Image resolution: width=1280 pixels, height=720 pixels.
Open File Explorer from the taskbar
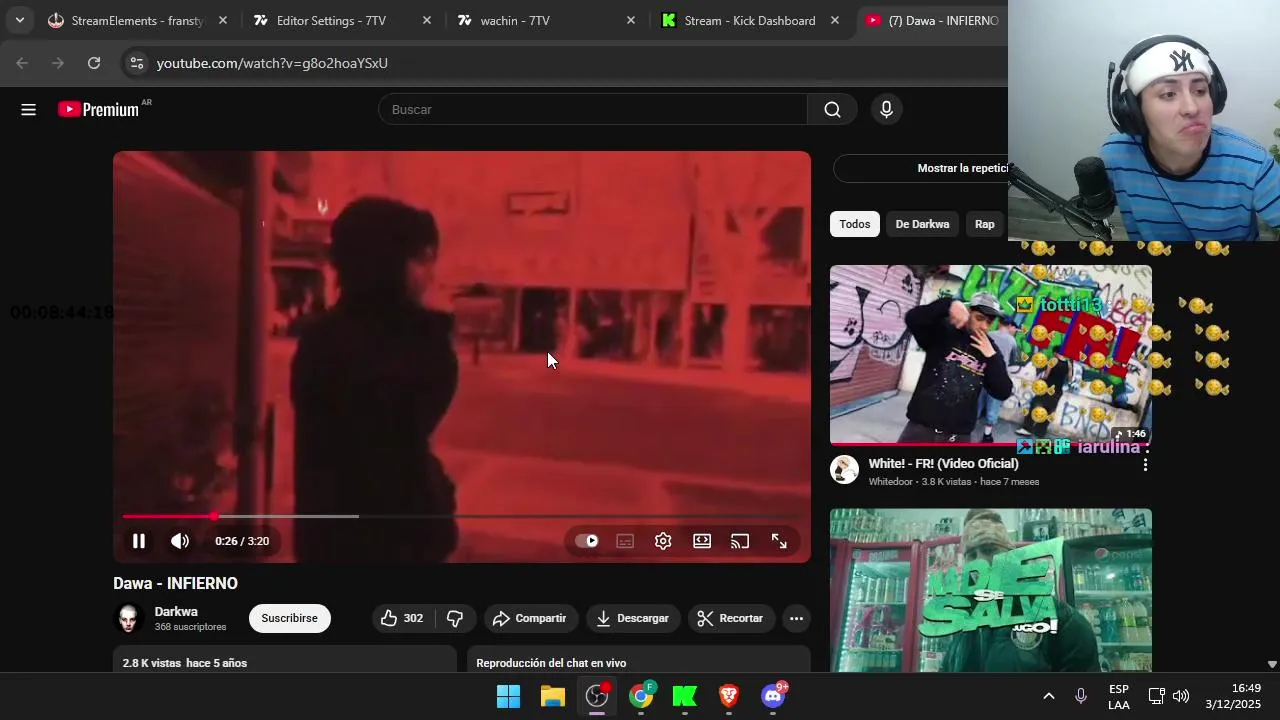coord(553,696)
